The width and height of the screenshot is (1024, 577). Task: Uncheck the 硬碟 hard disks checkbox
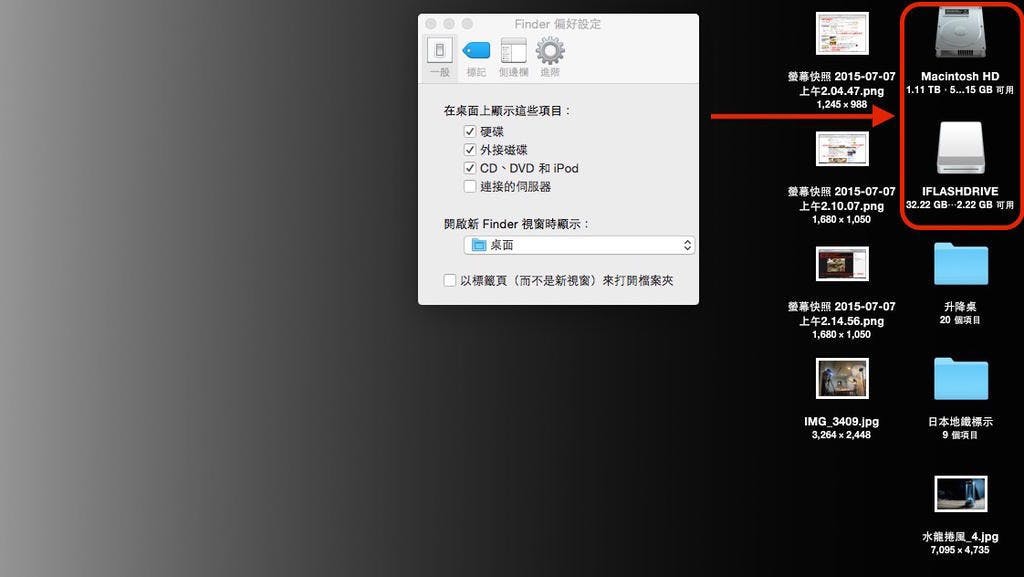(470, 131)
